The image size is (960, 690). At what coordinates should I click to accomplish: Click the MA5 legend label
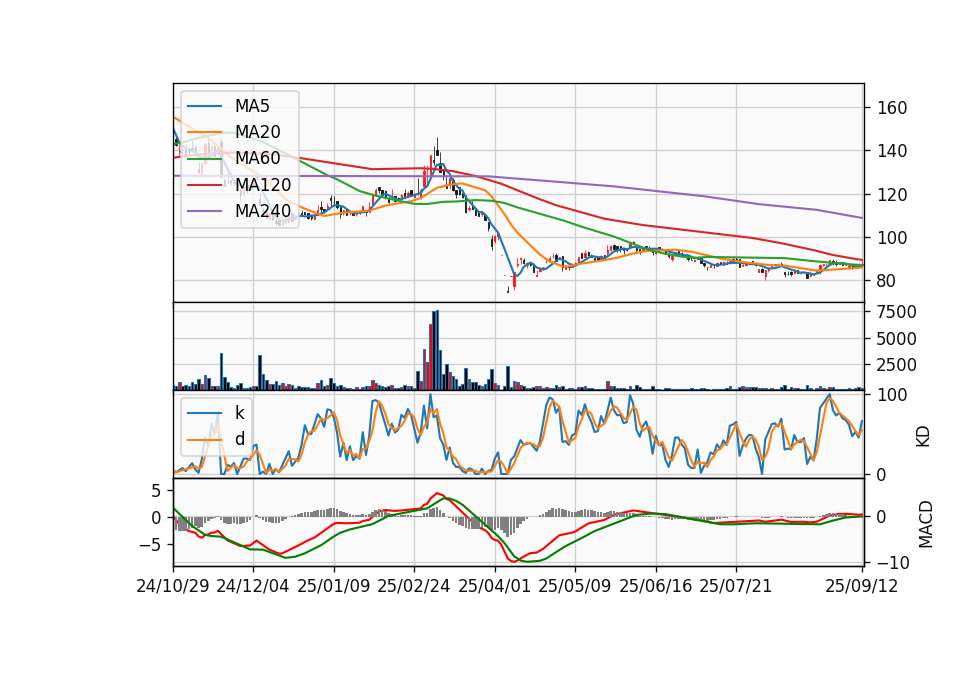click(252, 106)
